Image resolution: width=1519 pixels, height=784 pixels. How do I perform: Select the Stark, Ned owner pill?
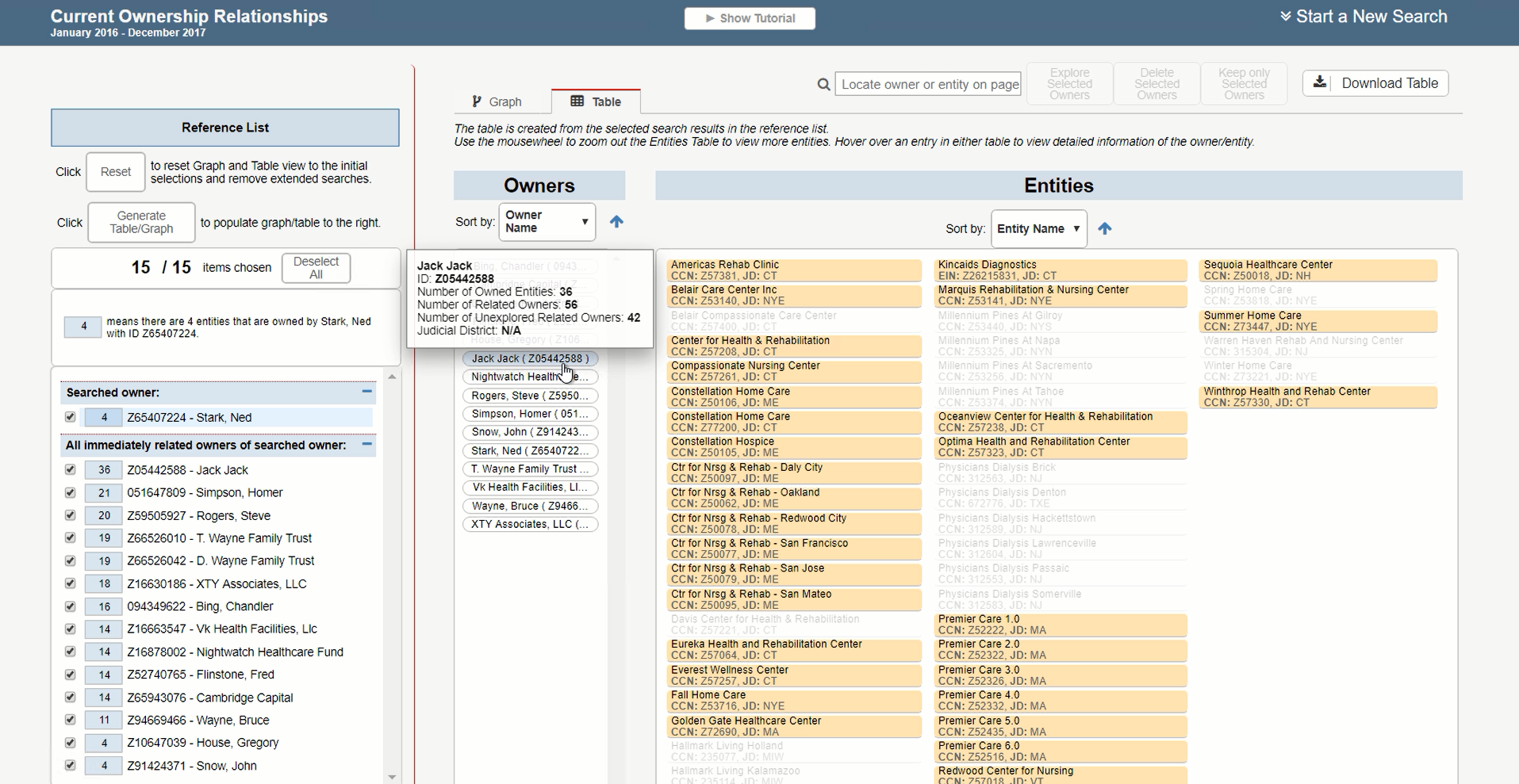(530, 450)
